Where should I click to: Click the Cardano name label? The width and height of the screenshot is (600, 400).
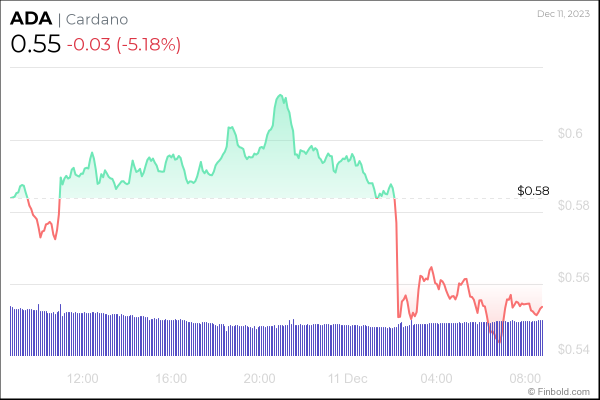(x=98, y=20)
